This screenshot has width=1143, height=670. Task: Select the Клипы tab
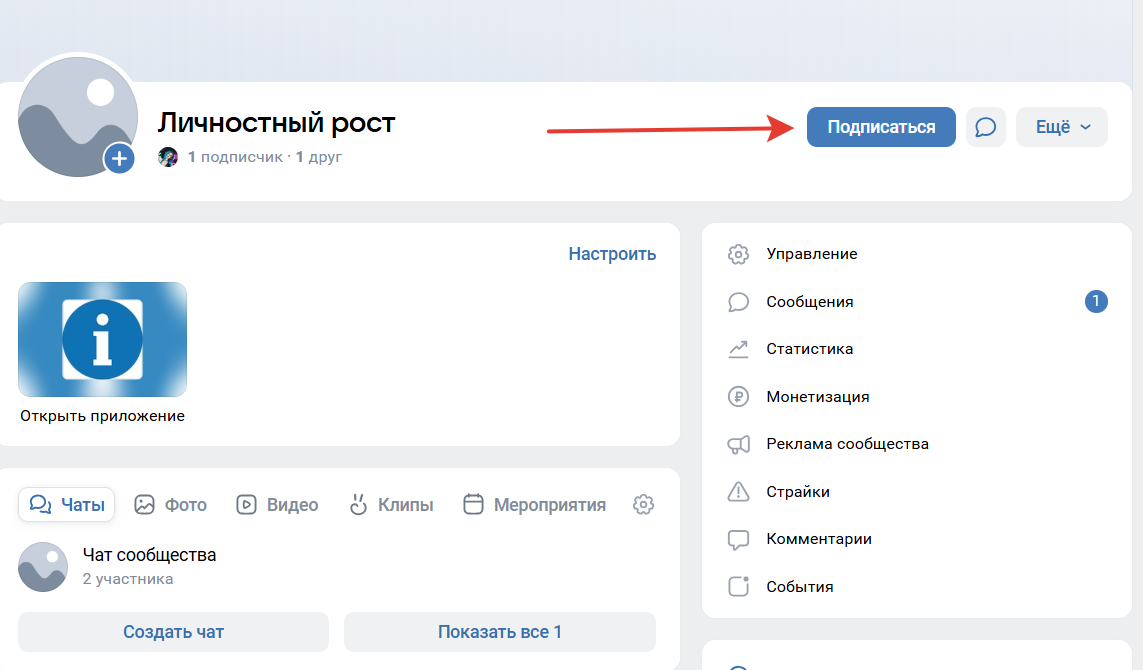click(393, 505)
